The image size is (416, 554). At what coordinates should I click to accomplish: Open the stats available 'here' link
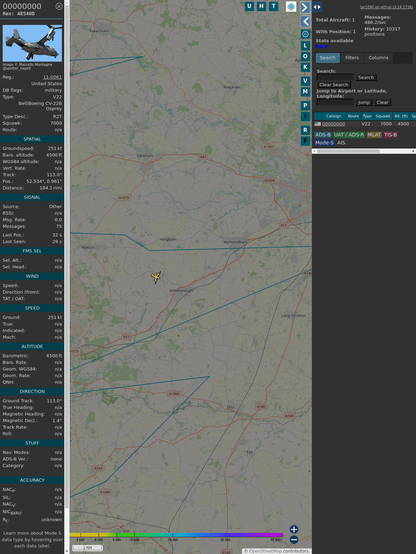(x=321, y=46)
